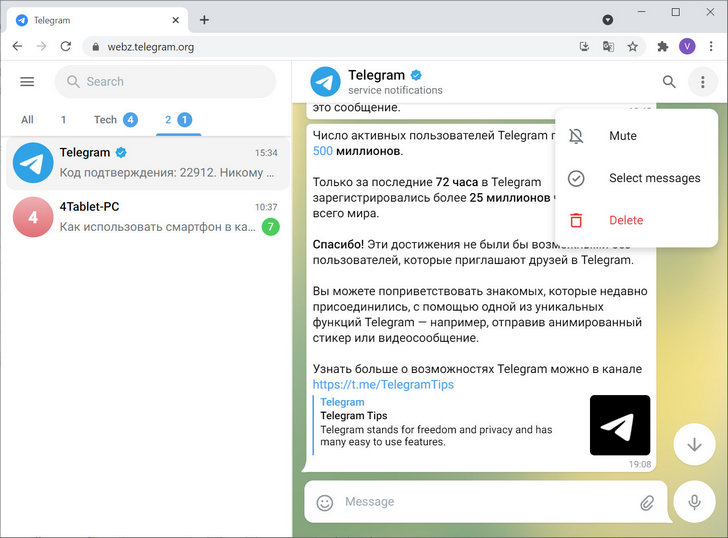
Task: Click the verified badge beside Telegram header
Action: (416, 75)
